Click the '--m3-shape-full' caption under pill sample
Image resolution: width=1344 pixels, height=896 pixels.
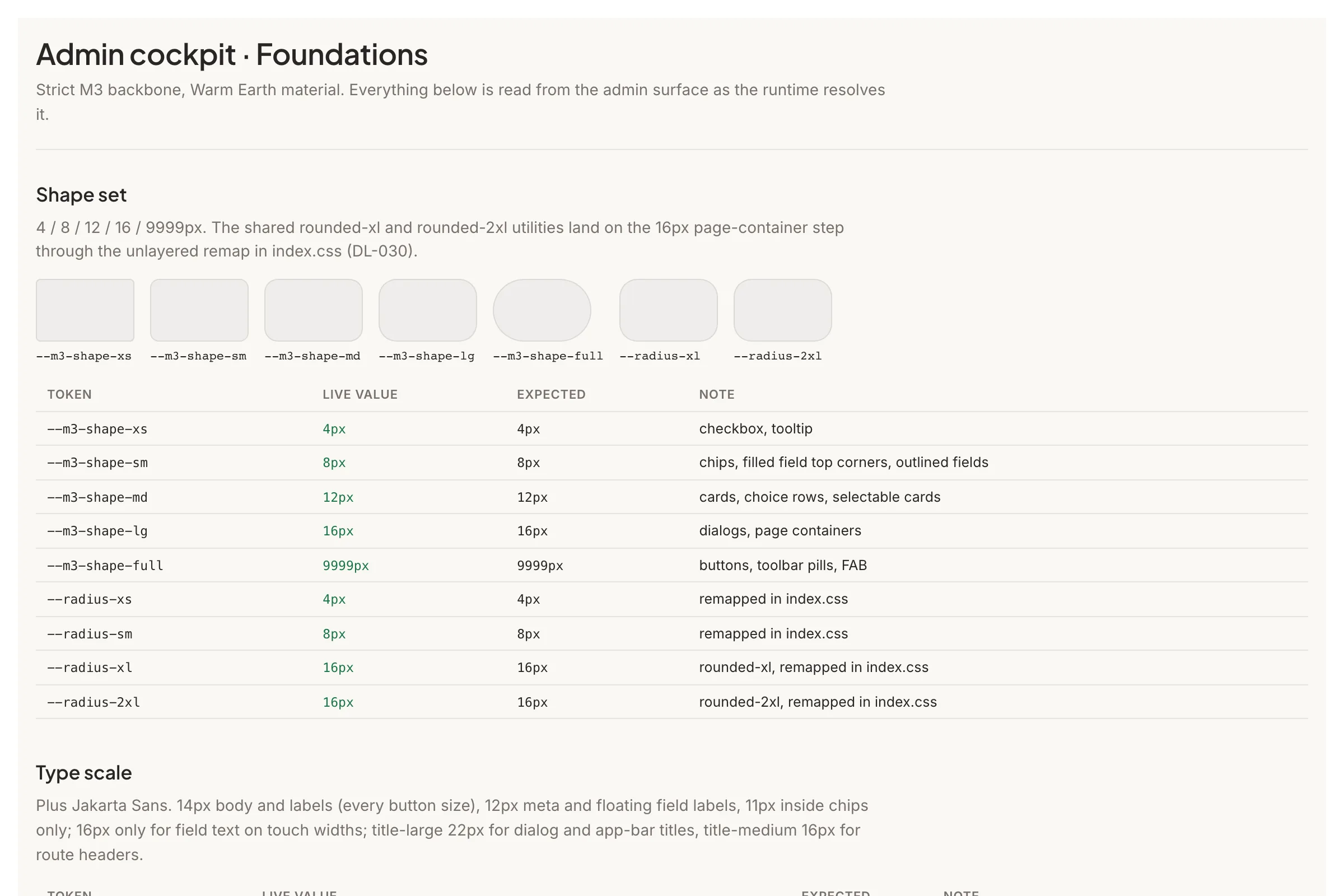pos(548,356)
